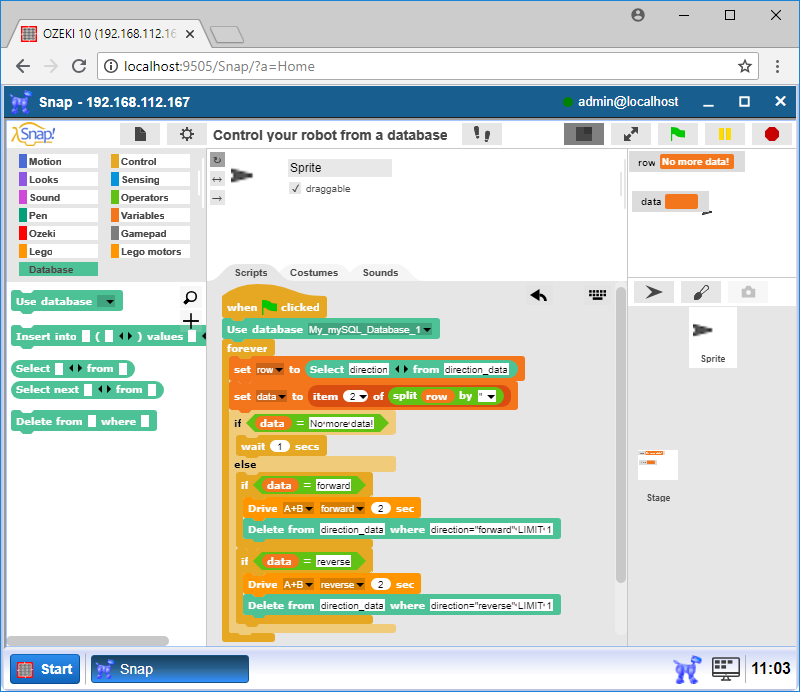Click the 'No more data!' comparison field
800x692 pixels.
[341, 424]
